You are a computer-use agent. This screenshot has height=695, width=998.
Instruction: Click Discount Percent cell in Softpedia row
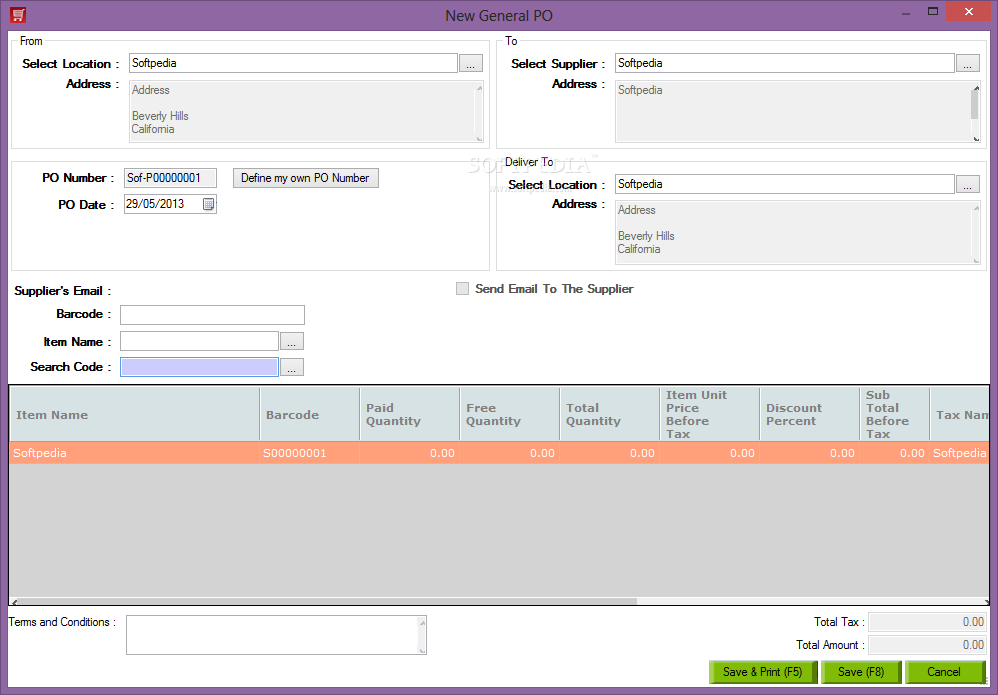[x=809, y=453]
